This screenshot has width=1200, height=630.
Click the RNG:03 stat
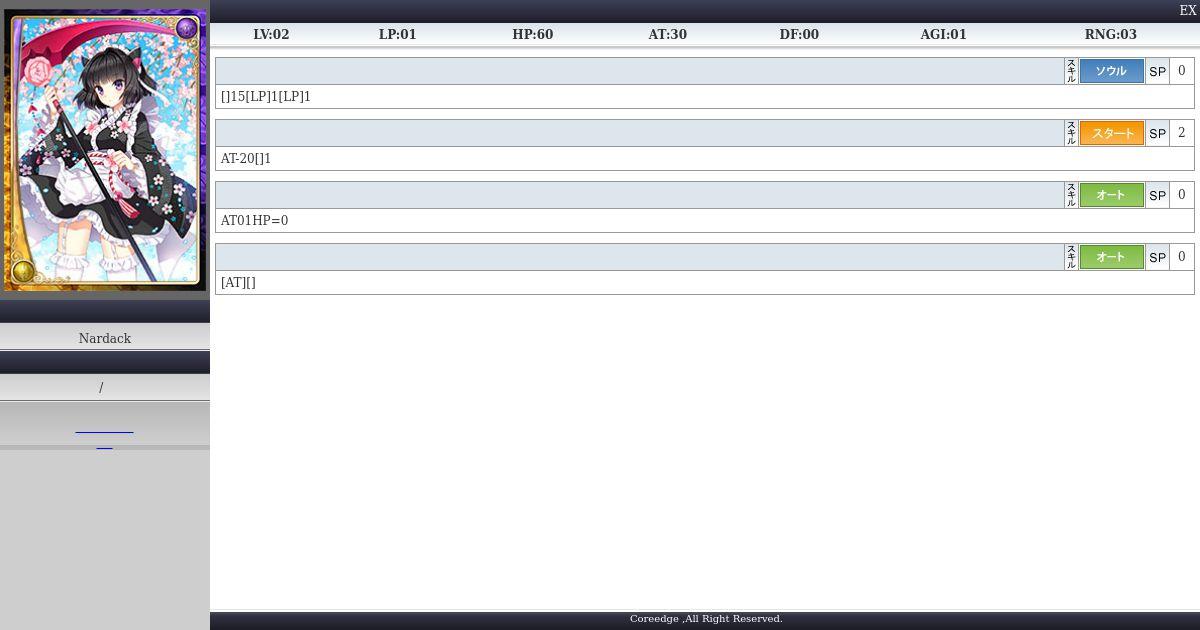(1110, 34)
